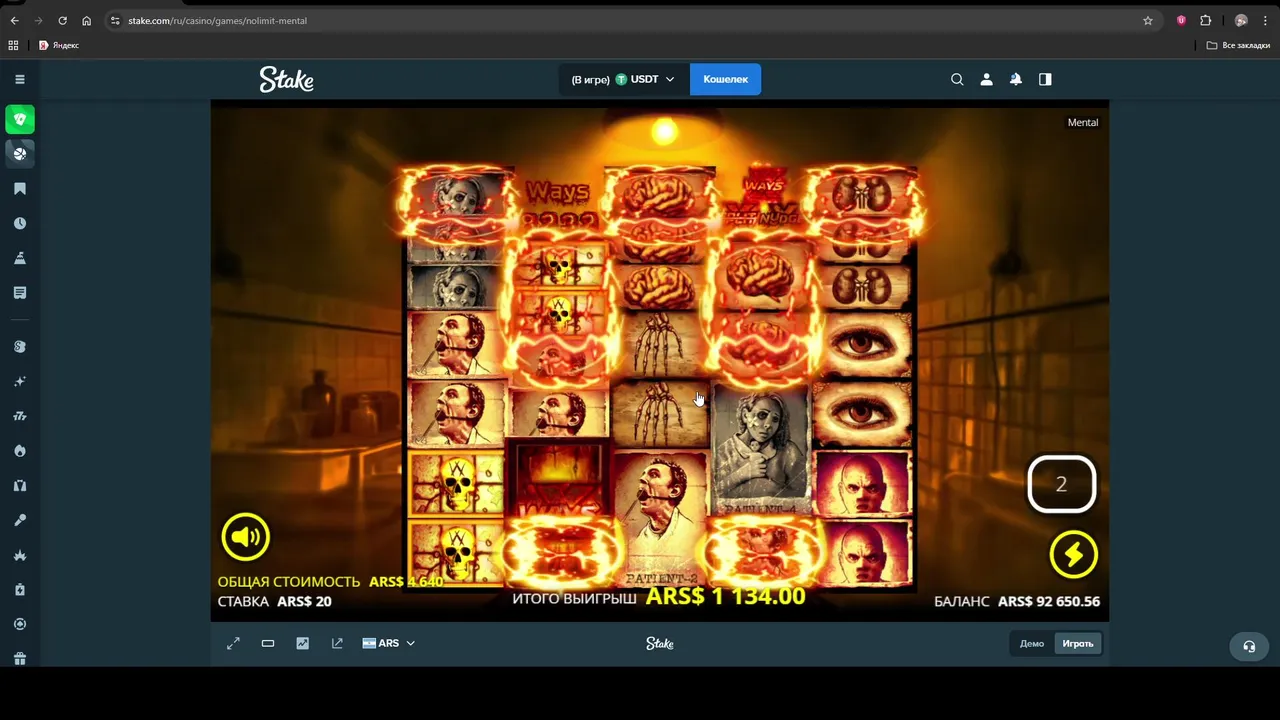
Task: Open the user profile icon
Action: tap(986, 79)
